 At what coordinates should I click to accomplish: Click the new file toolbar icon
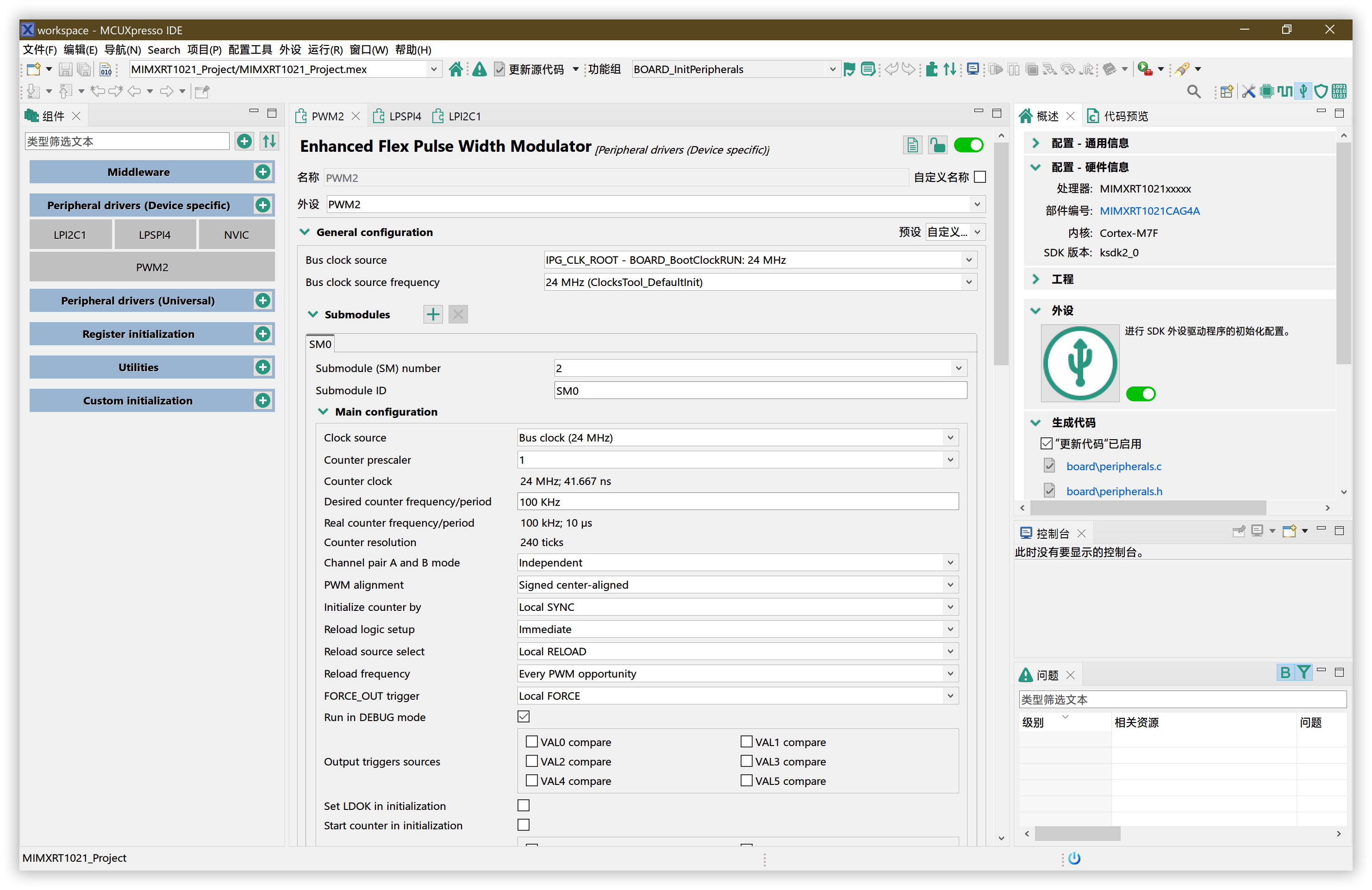(x=33, y=69)
